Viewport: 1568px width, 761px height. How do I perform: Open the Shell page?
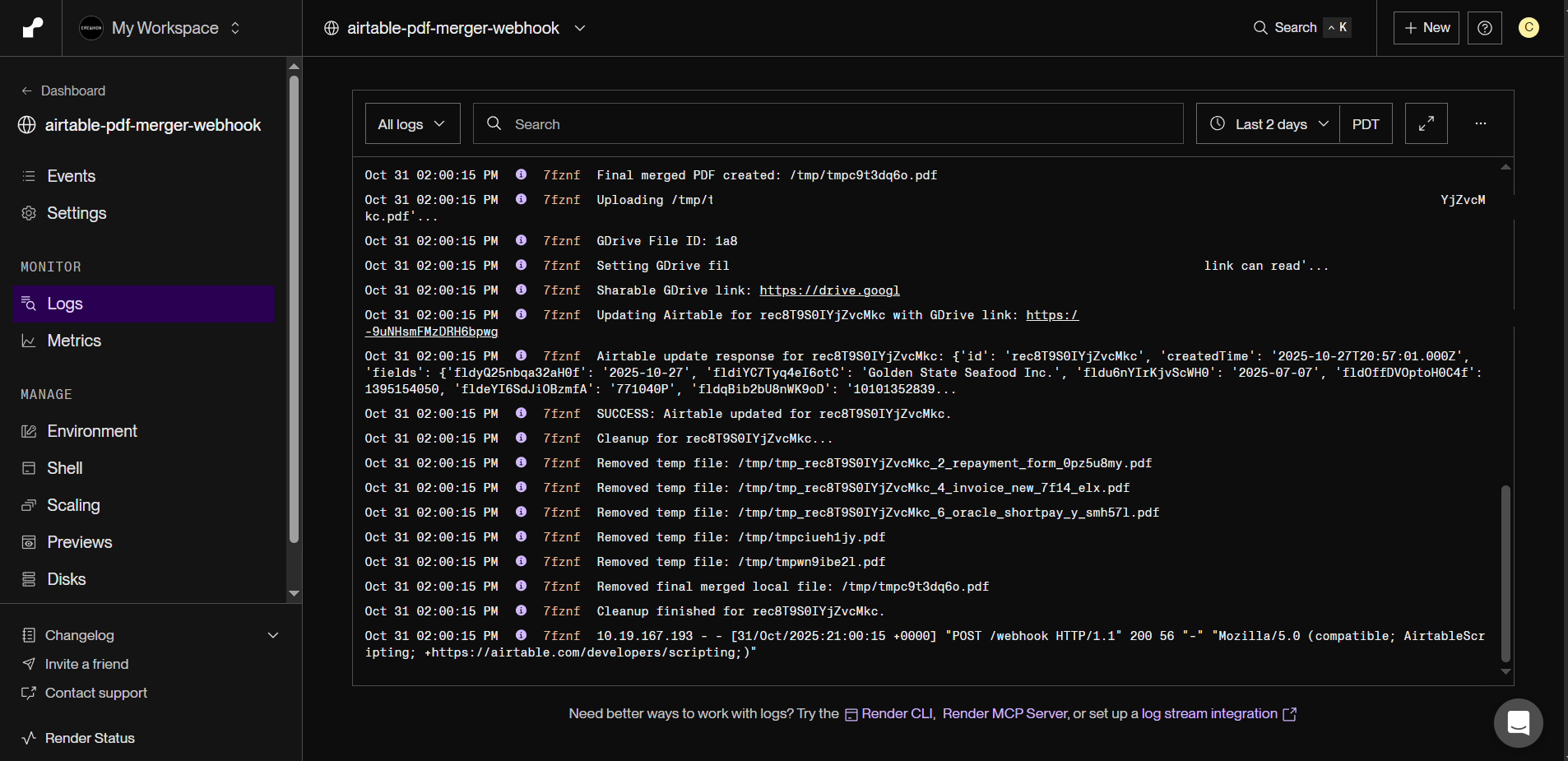(65, 468)
